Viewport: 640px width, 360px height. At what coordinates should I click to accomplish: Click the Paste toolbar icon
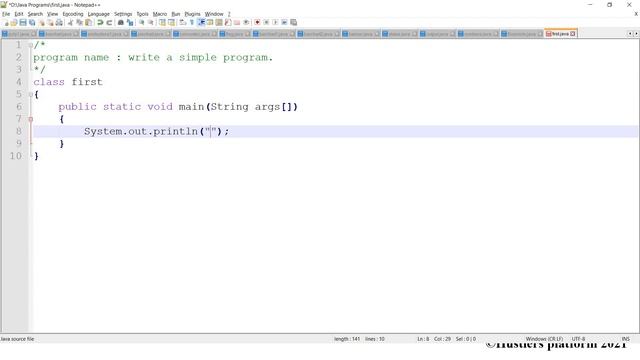88,23
